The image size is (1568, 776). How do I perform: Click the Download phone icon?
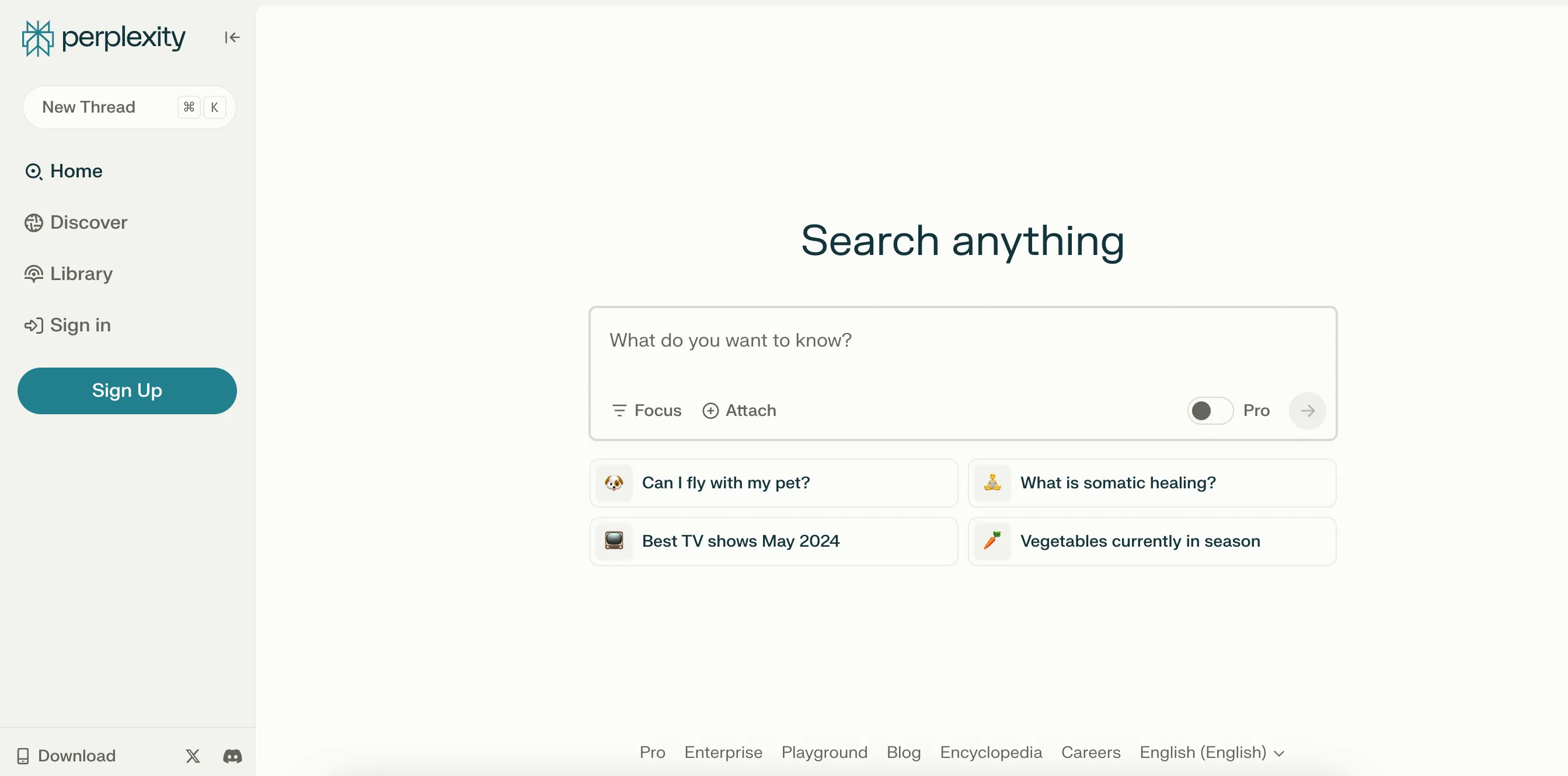[x=23, y=756]
